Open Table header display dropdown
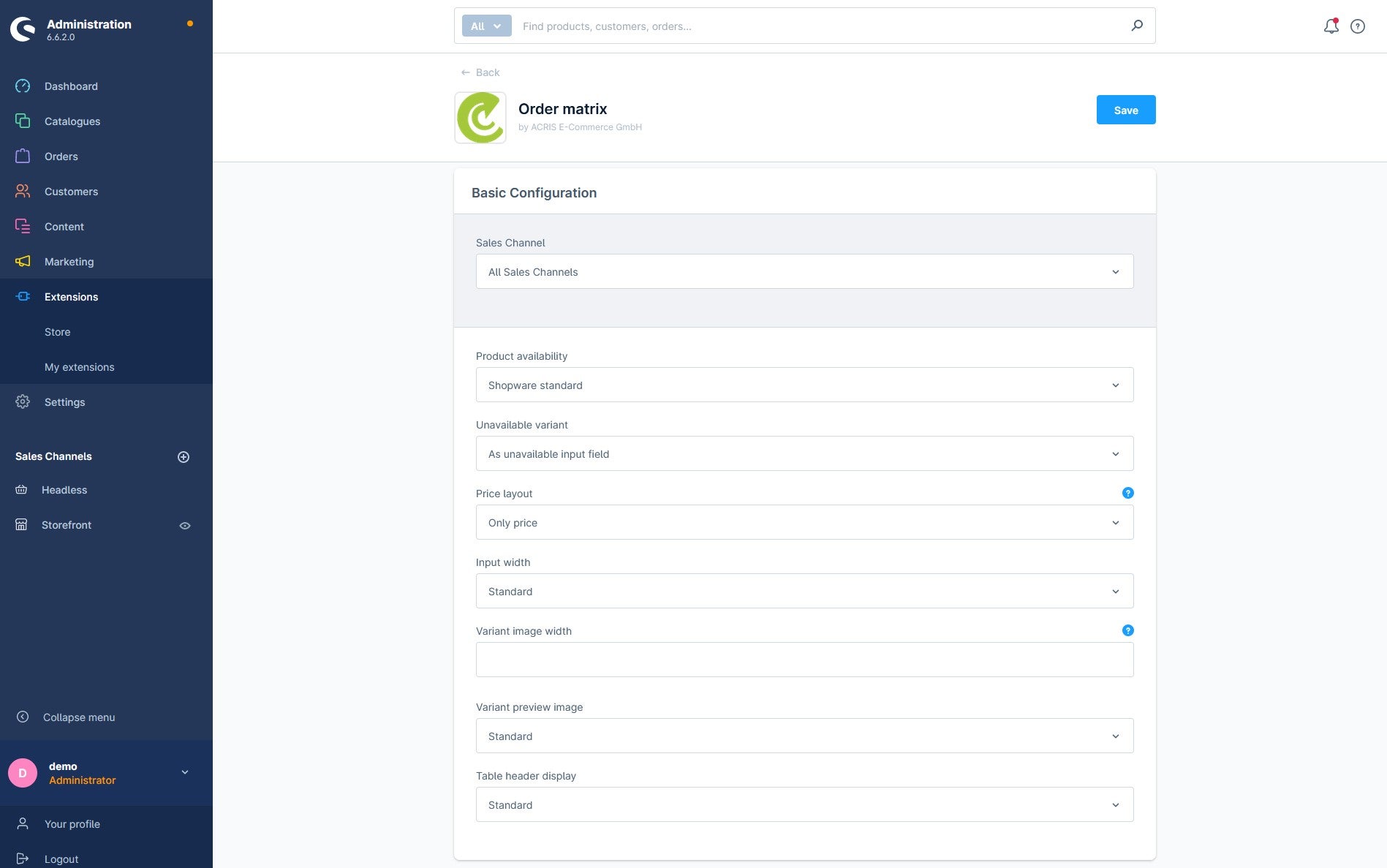The width and height of the screenshot is (1387, 868). point(804,804)
